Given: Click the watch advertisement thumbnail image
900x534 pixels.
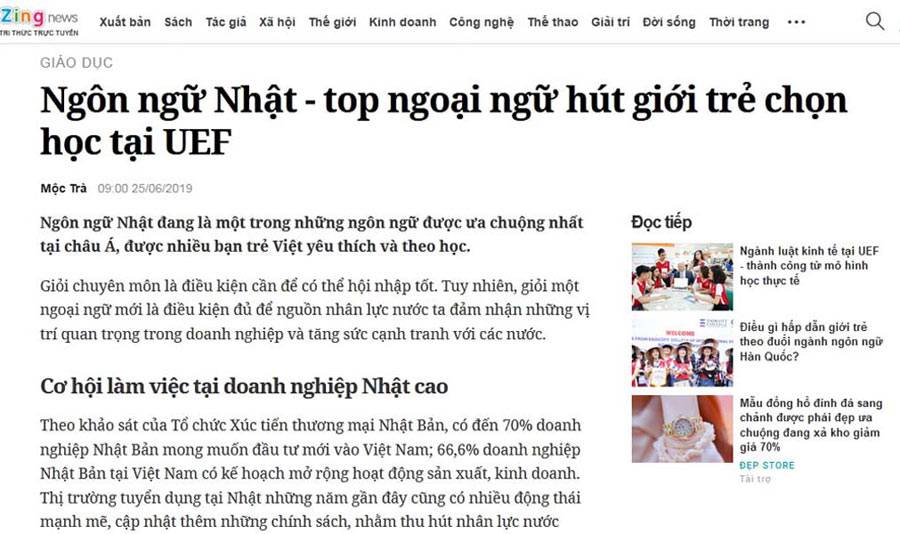Looking at the screenshot, I should [x=682, y=428].
